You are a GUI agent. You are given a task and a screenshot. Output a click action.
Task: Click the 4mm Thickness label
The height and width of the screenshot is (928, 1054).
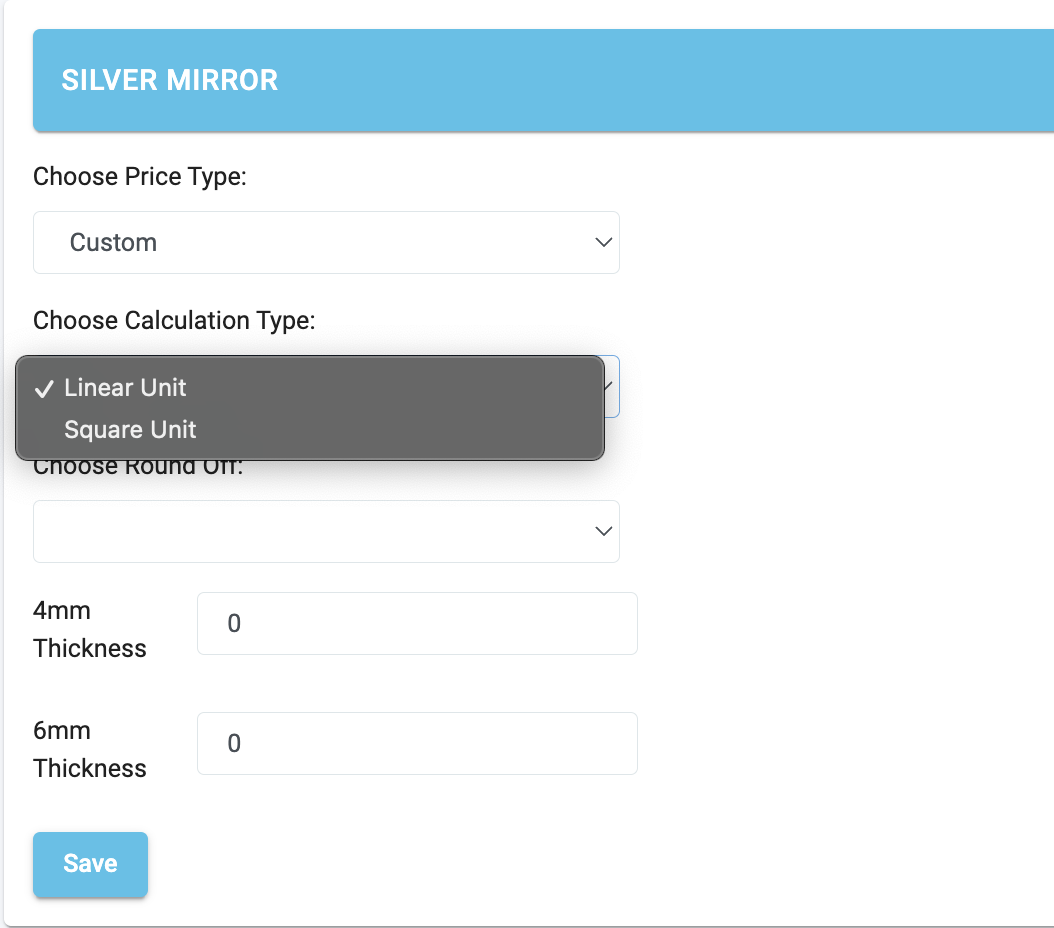(x=89, y=629)
